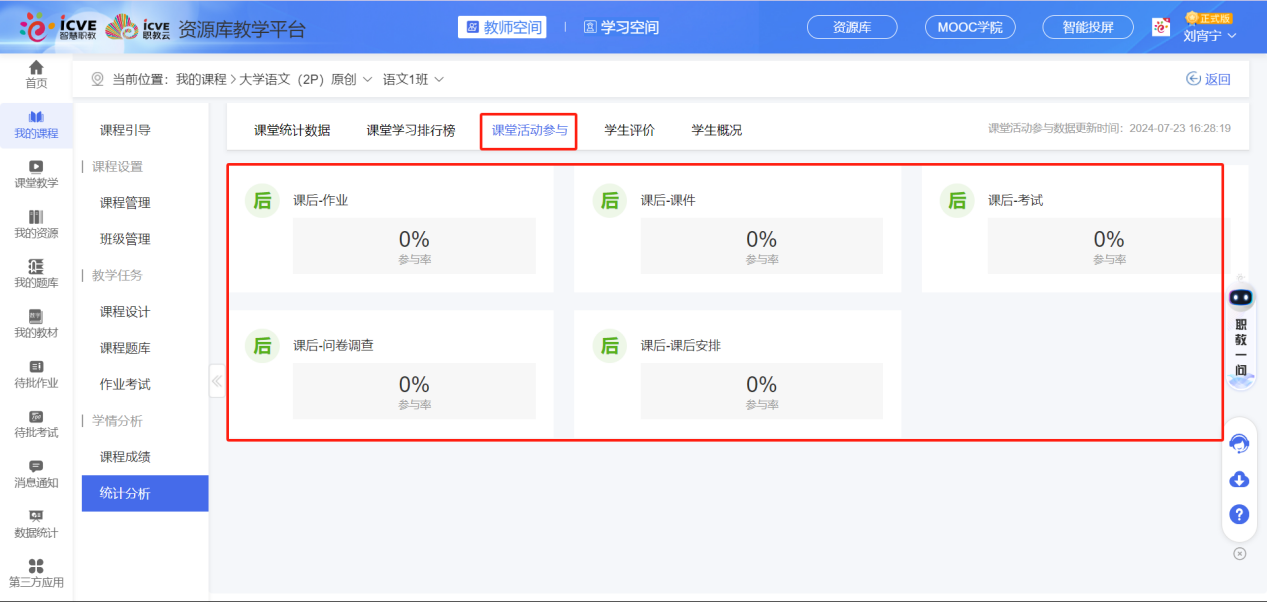
Task: Open the 首页 home icon in sidebar
Action: pos(36,73)
